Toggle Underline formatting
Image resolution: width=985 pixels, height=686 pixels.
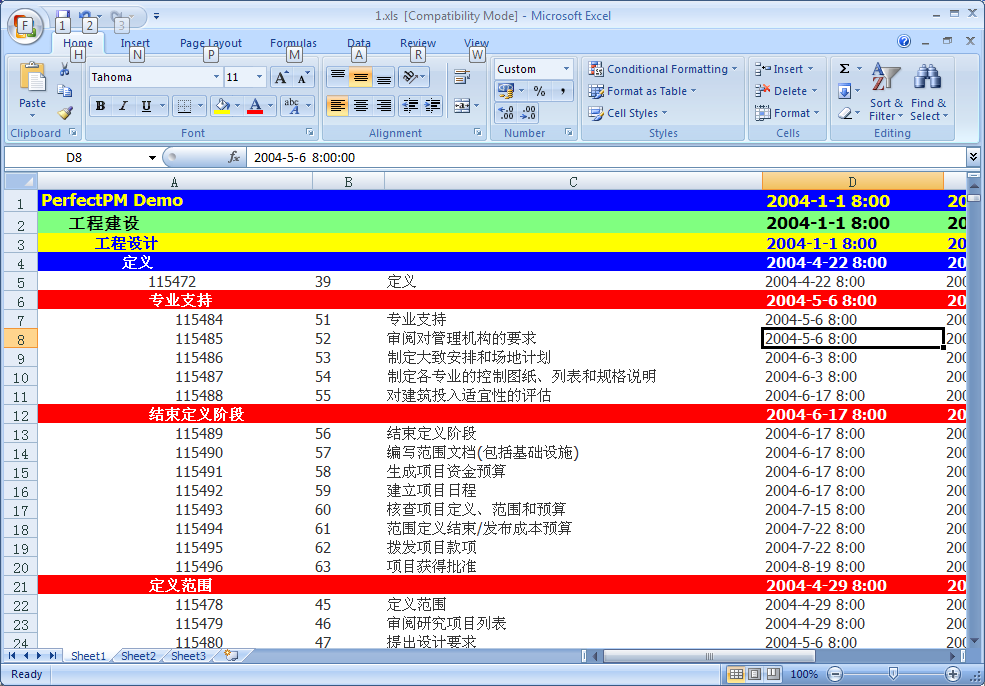[x=146, y=106]
